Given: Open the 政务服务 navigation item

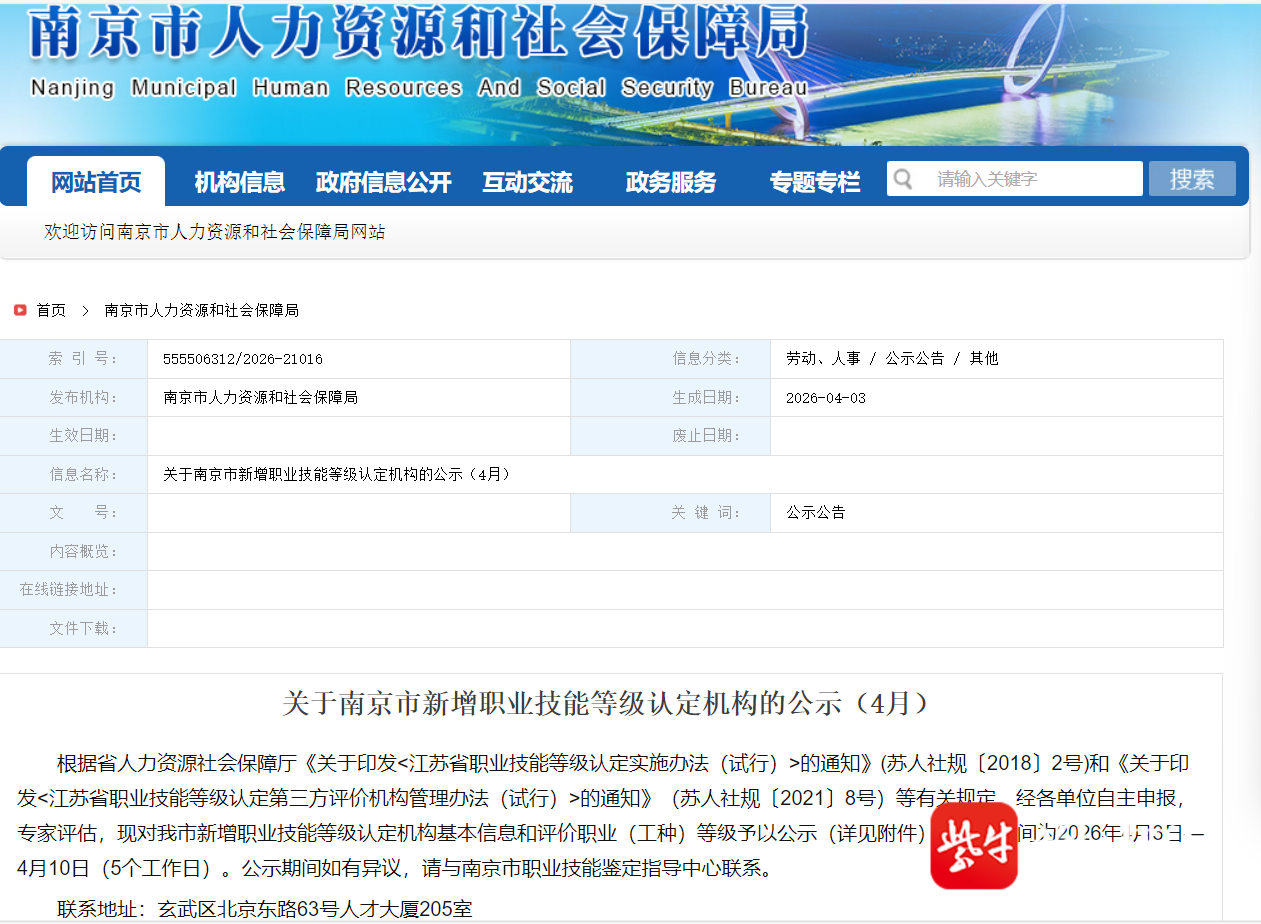Looking at the screenshot, I should (x=671, y=182).
